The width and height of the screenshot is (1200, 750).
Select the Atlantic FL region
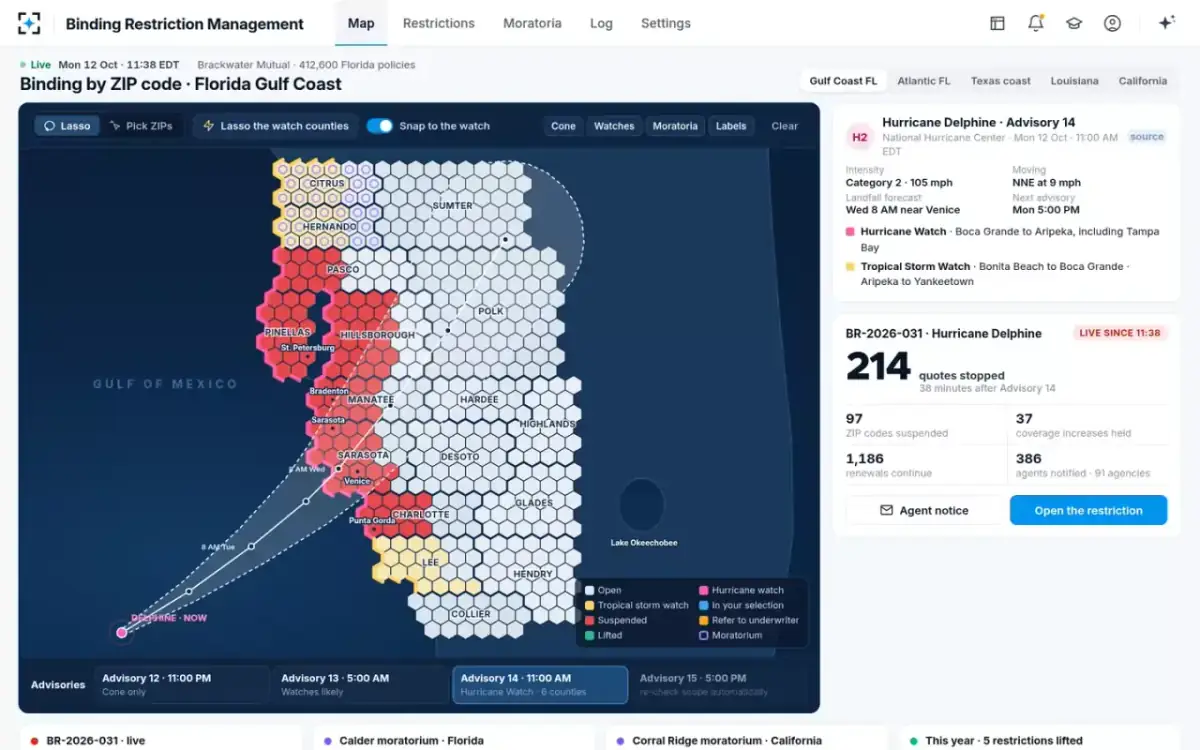(x=924, y=81)
